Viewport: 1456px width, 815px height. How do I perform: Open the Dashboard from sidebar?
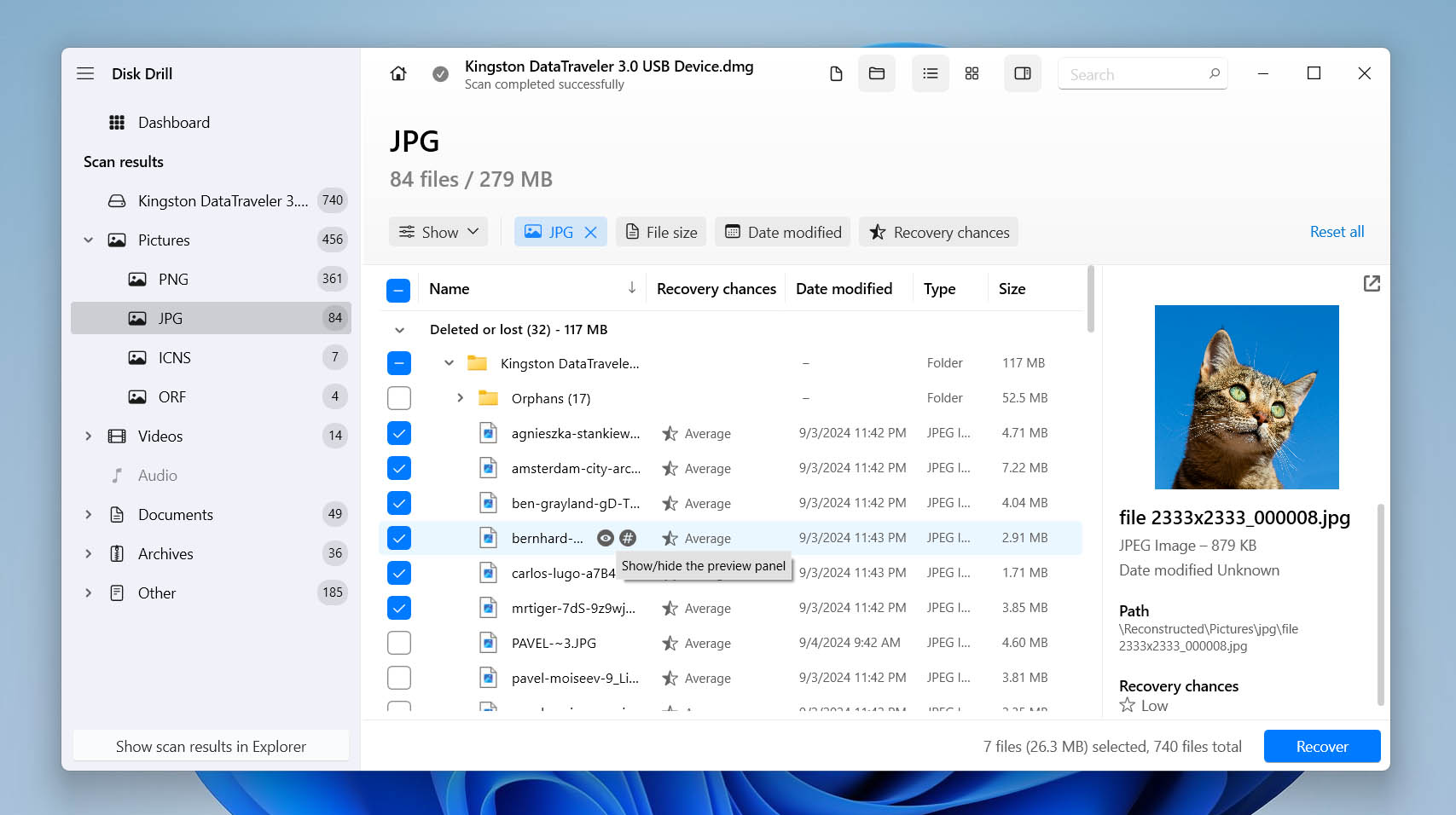(174, 123)
